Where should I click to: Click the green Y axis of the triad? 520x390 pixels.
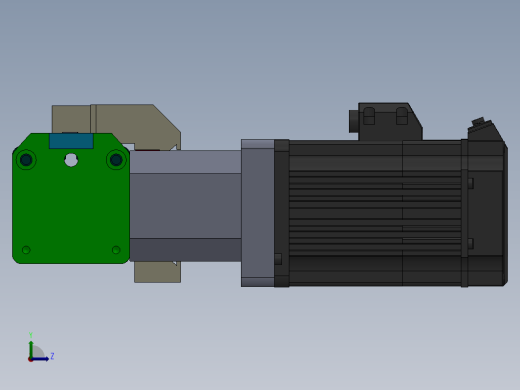point(31,348)
